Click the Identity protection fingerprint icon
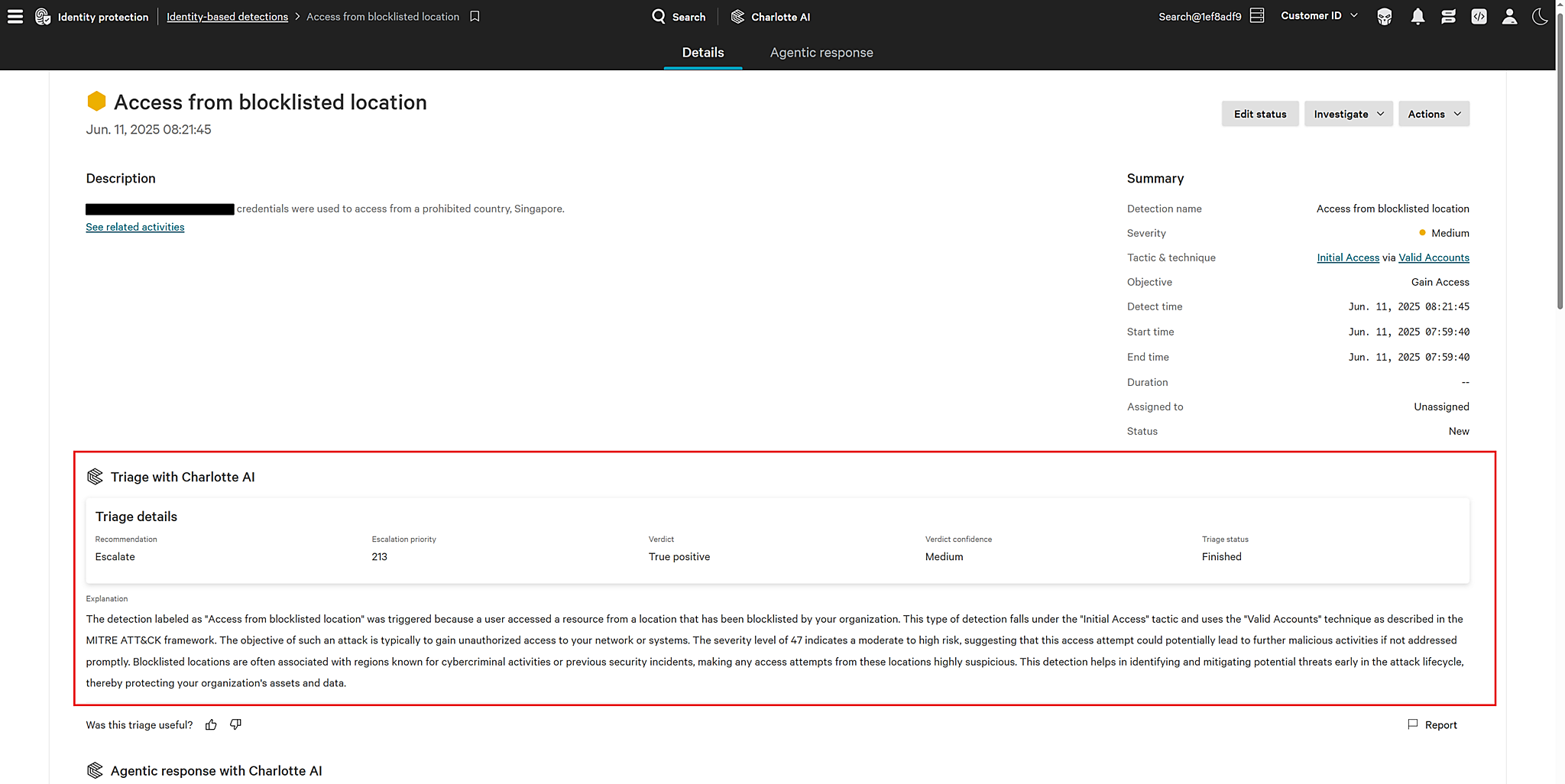This screenshot has height=784, width=1565. [x=43, y=16]
